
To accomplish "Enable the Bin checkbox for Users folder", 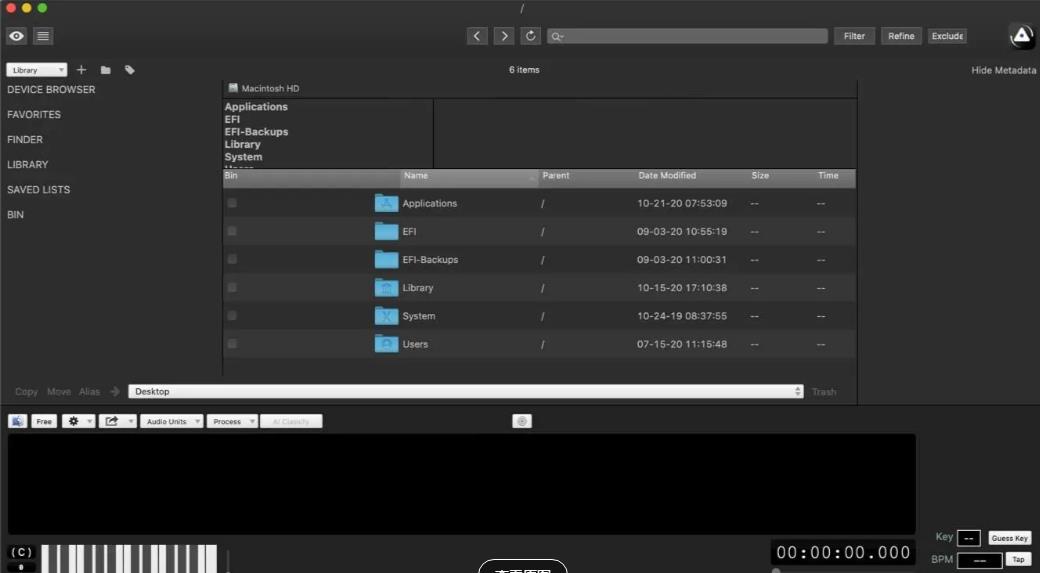I will click(232, 344).
